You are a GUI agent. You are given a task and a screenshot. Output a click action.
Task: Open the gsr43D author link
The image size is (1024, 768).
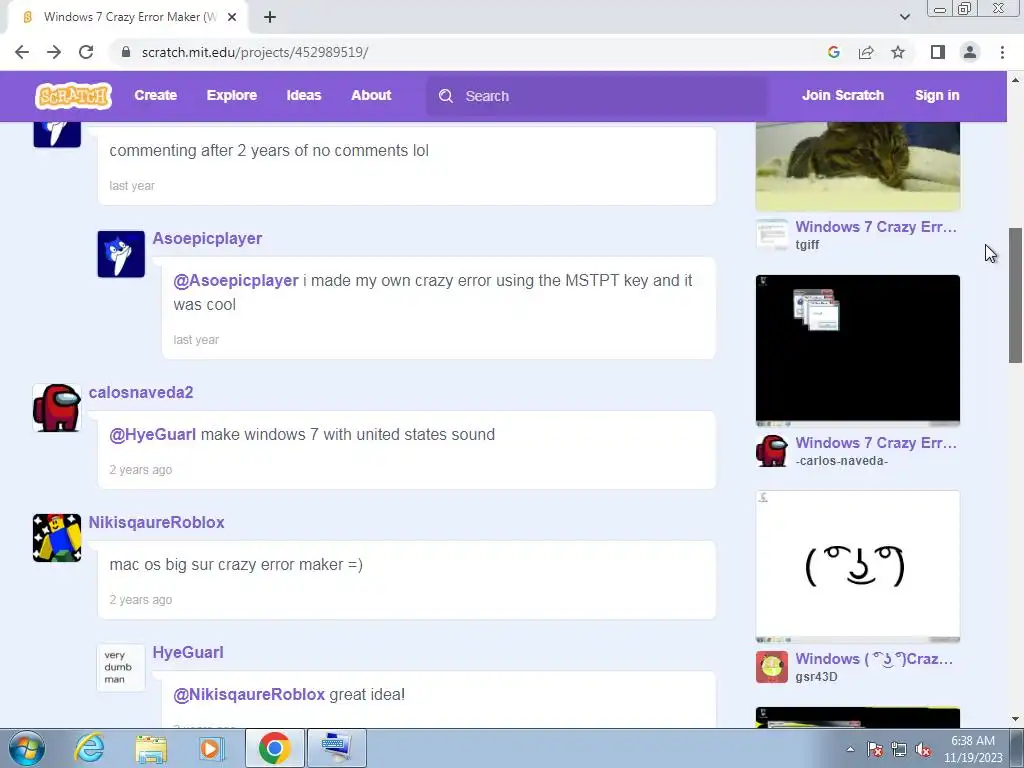[816, 677]
